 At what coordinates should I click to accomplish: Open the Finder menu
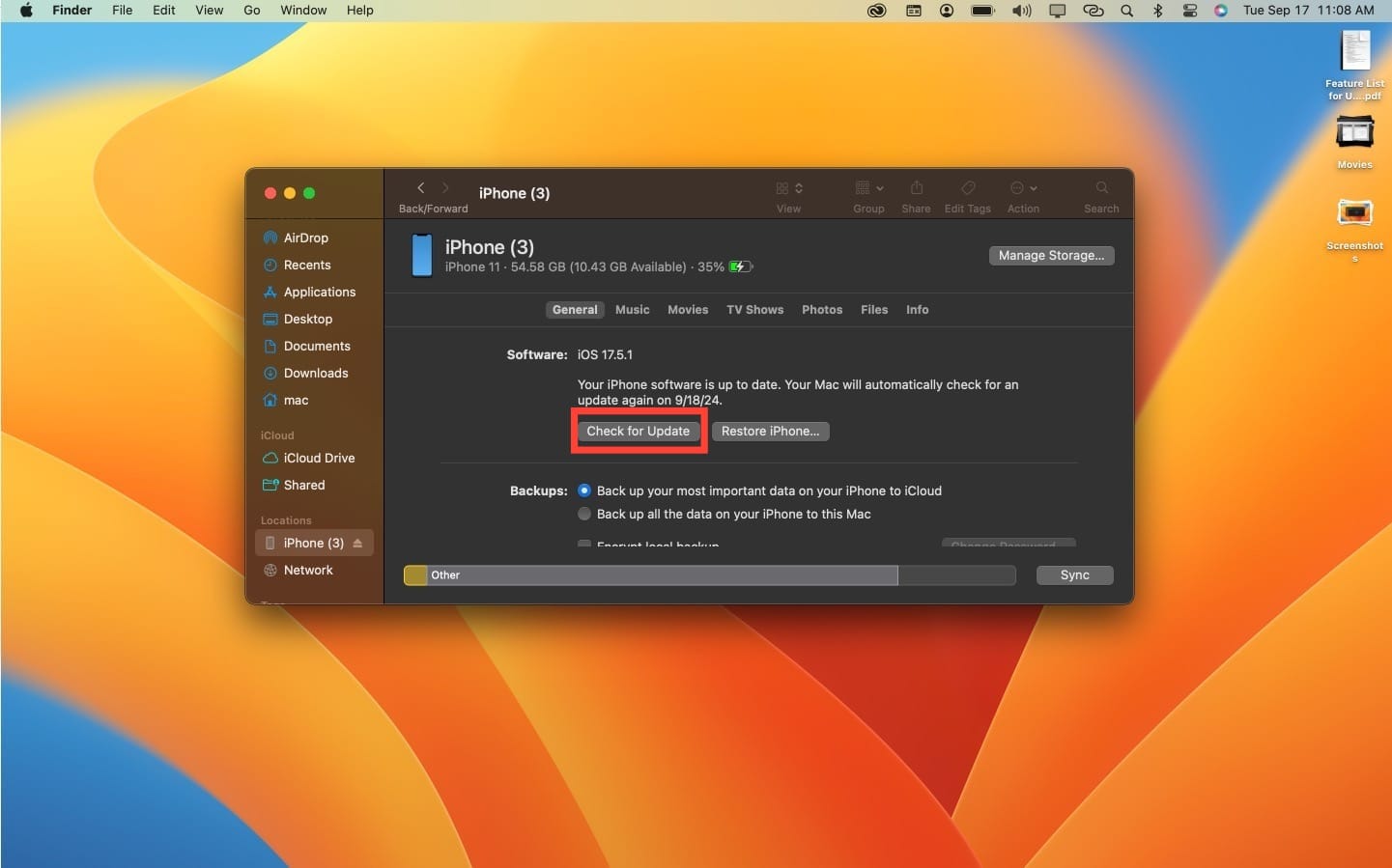click(x=71, y=11)
